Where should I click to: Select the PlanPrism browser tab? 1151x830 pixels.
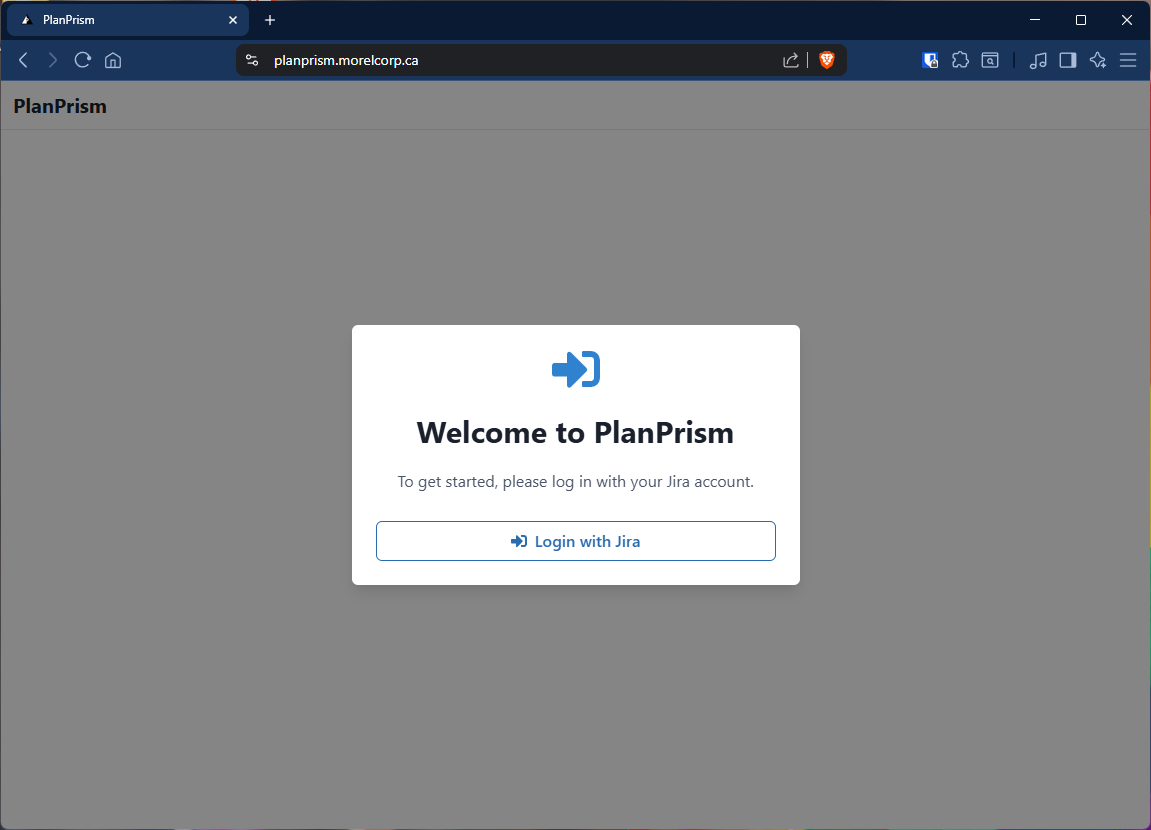point(128,20)
